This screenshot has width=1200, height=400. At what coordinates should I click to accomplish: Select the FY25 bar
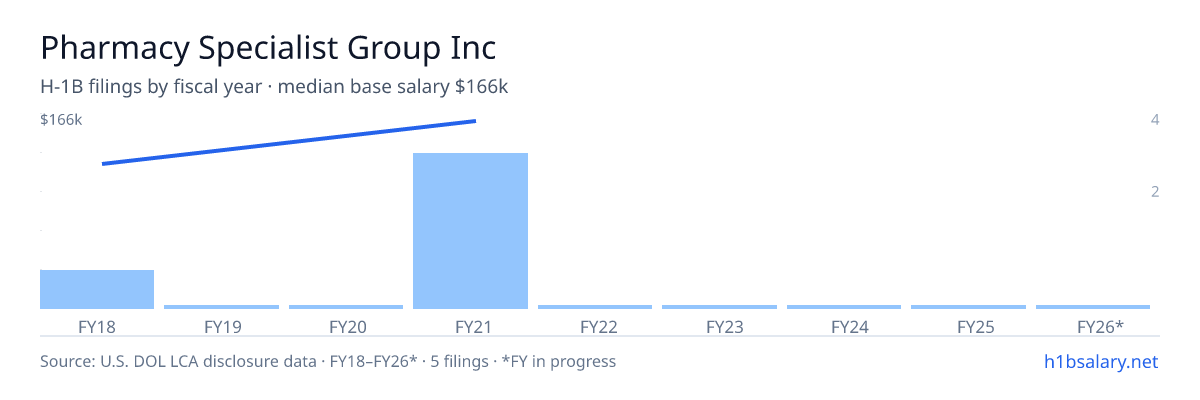tap(968, 307)
